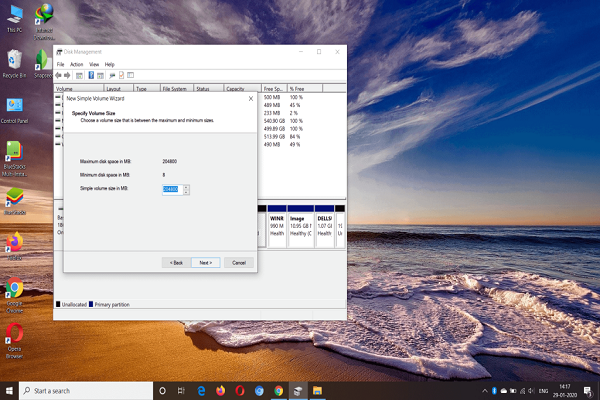This screenshot has width=600, height=400.
Task: Open the This PC desktop icon
Action: coord(15,16)
